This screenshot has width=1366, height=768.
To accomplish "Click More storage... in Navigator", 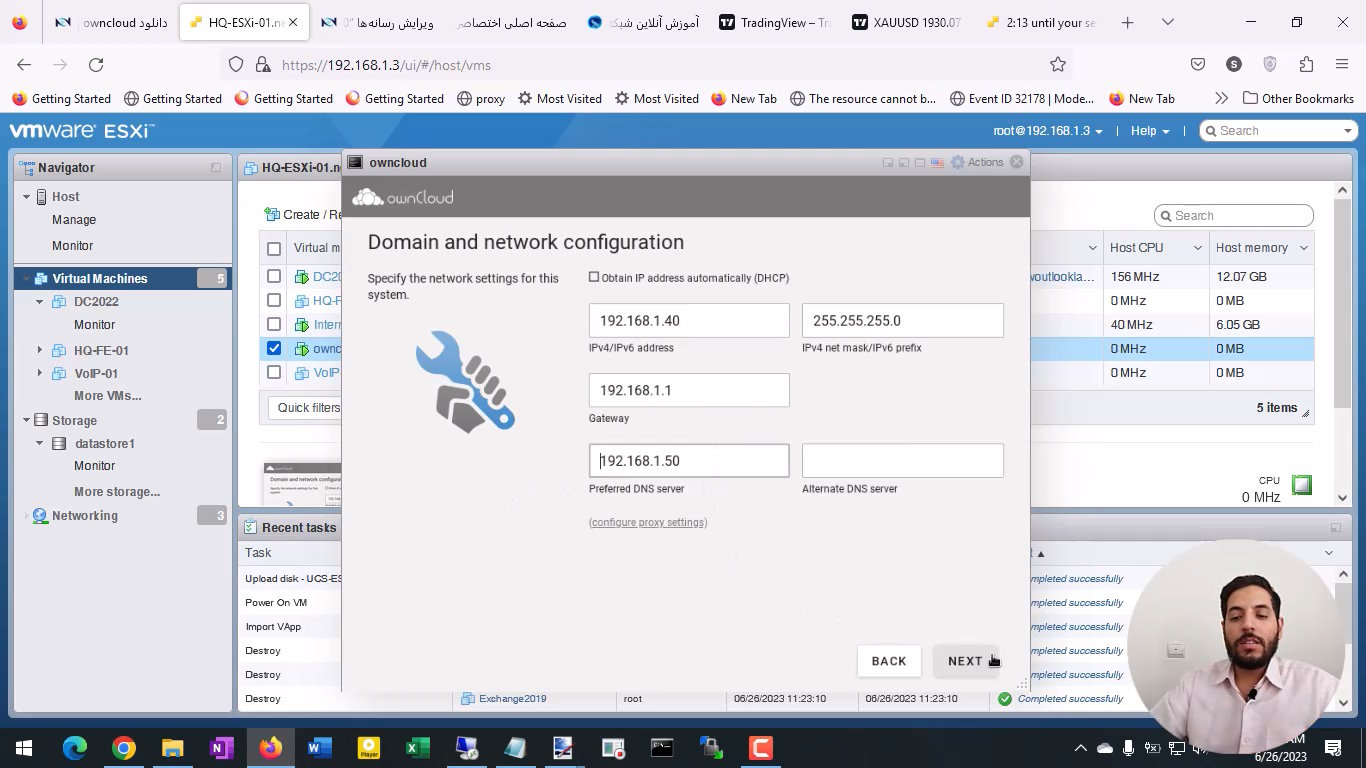I will (x=117, y=492).
